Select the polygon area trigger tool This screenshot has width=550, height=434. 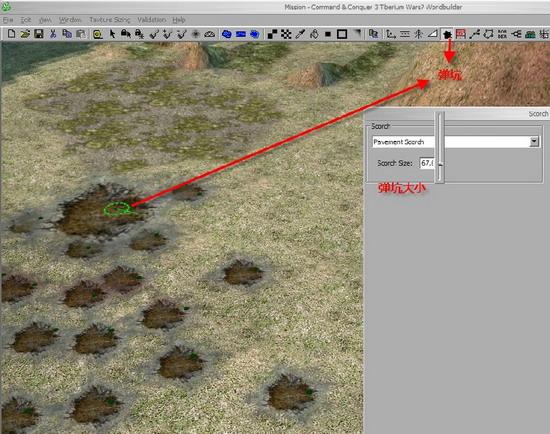tap(488, 34)
